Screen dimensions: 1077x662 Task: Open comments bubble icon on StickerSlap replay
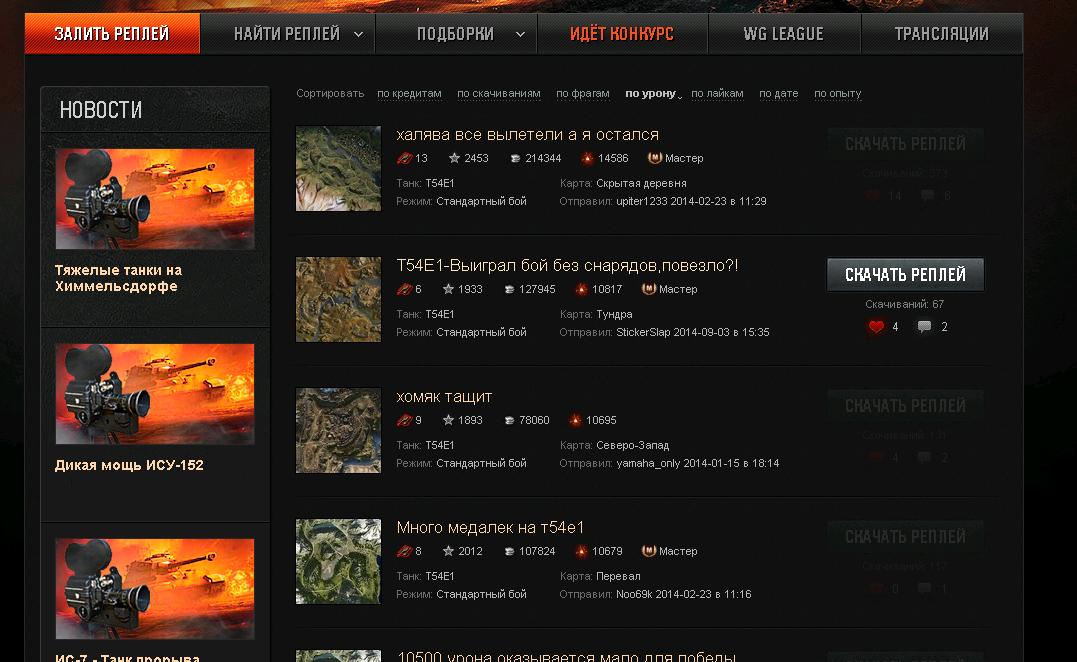pyautogui.click(x=925, y=327)
